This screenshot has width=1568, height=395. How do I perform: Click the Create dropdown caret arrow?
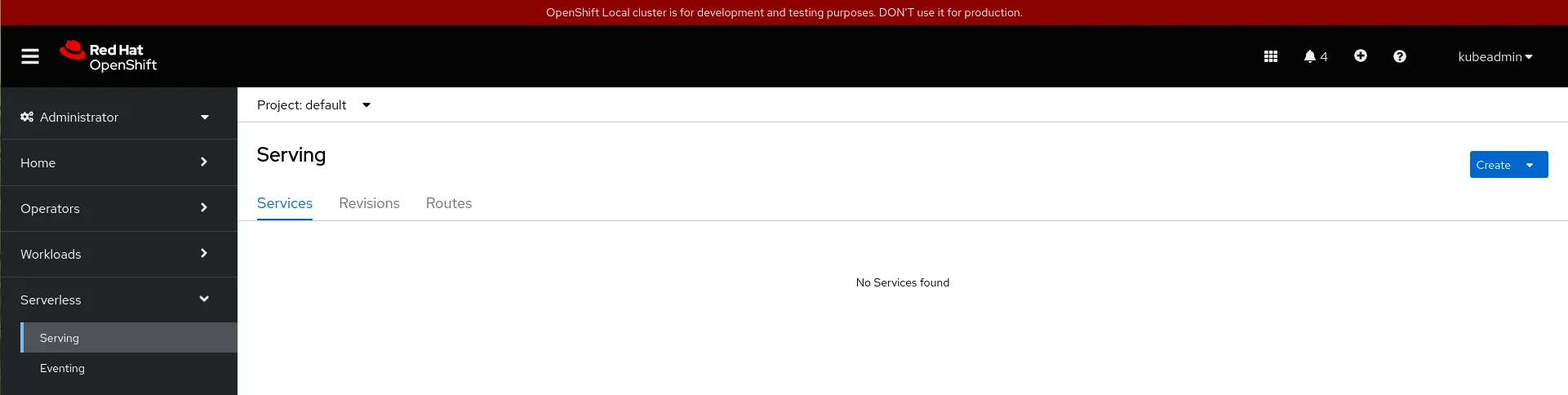point(1530,165)
